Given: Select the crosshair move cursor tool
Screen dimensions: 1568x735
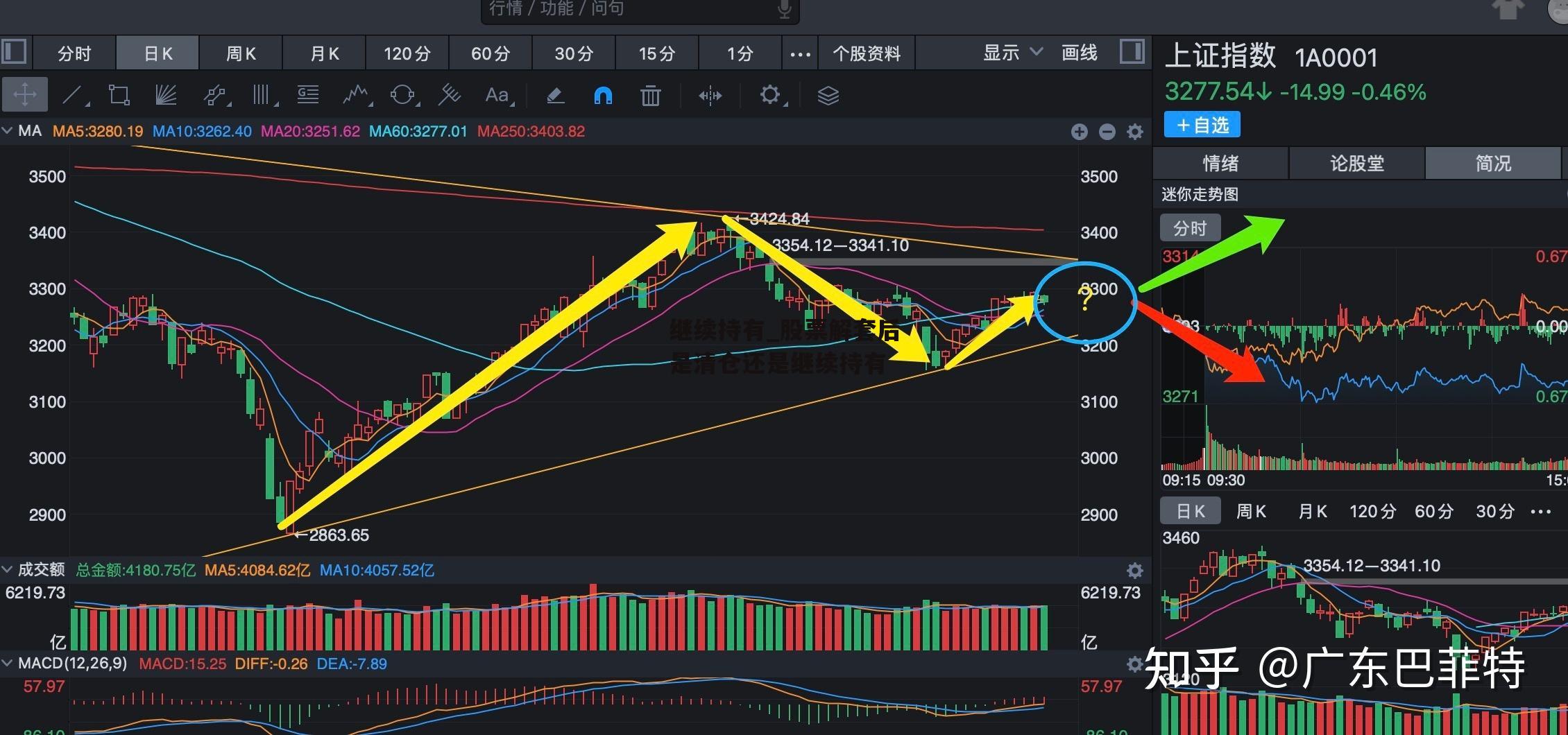Looking at the screenshot, I should [x=25, y=95].
